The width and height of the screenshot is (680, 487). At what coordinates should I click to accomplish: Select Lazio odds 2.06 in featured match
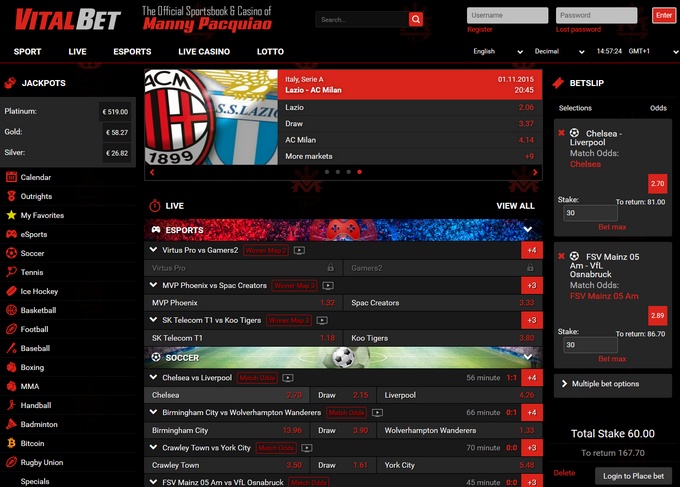point(526,108)
